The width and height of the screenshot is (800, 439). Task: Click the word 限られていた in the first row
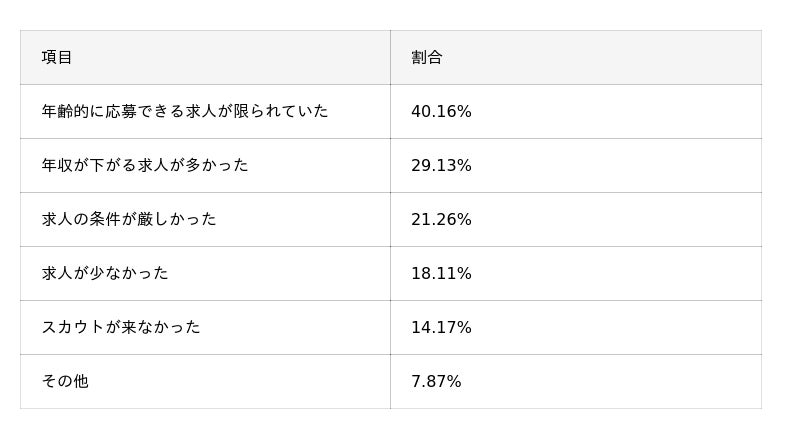point(280,112)
